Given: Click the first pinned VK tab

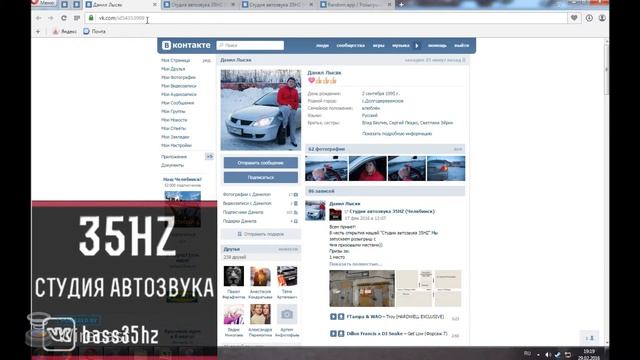Looking at the screenshot, I should point(64,4).
